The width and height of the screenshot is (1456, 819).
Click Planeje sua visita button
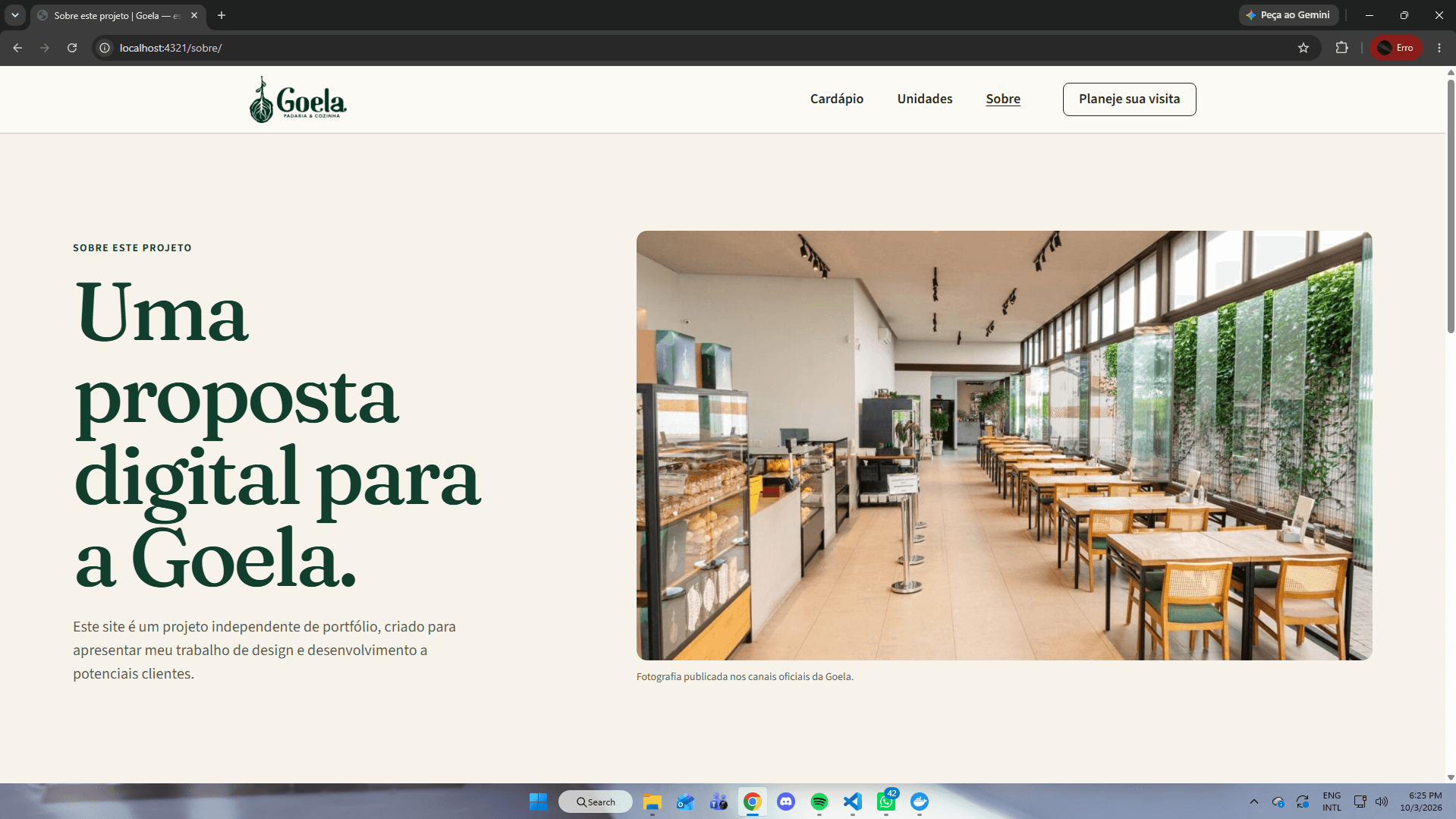click(1129, 99)
